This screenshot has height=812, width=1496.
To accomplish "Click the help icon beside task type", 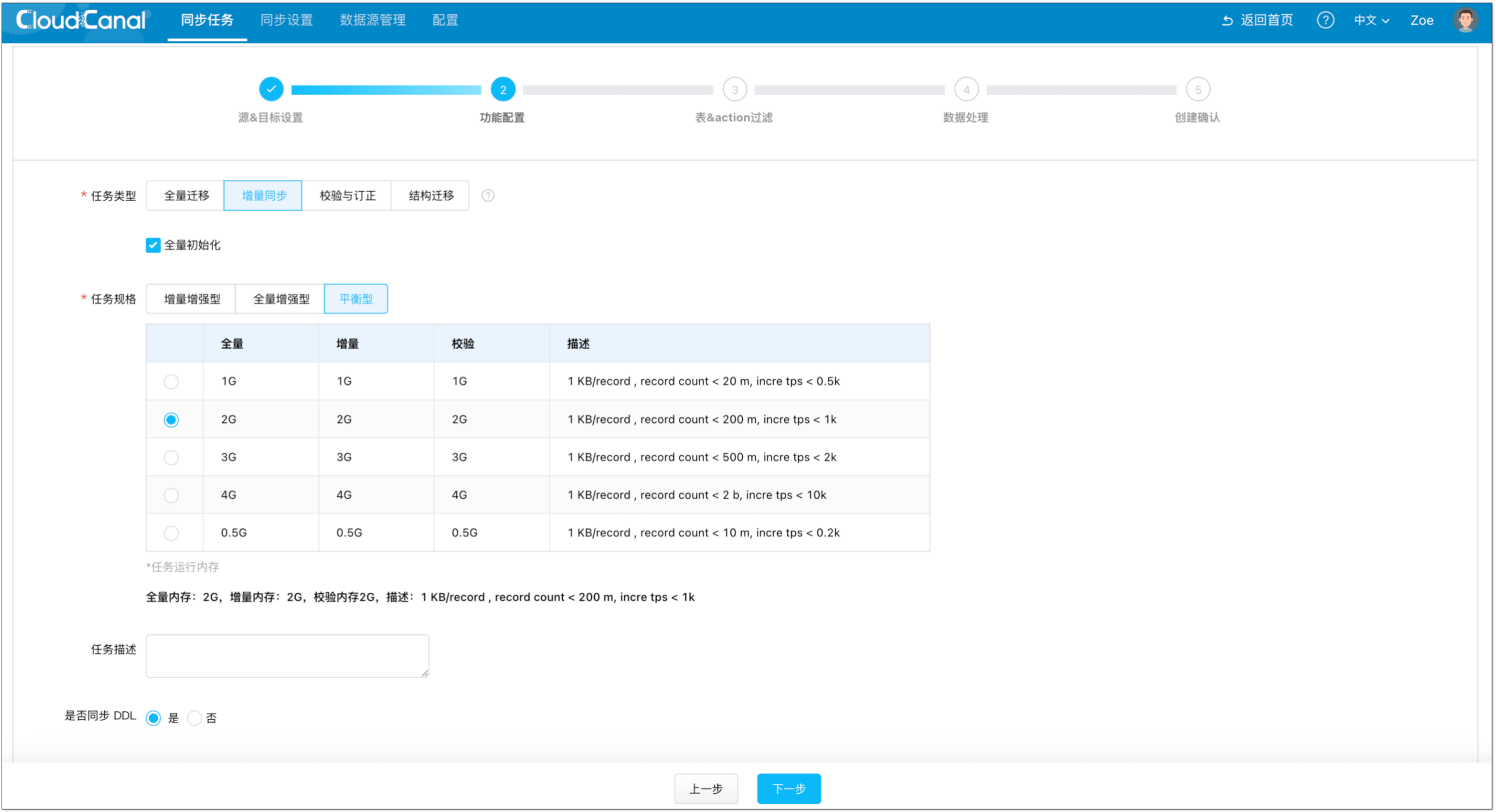I will pyautogui.click(x=488, y=196).
